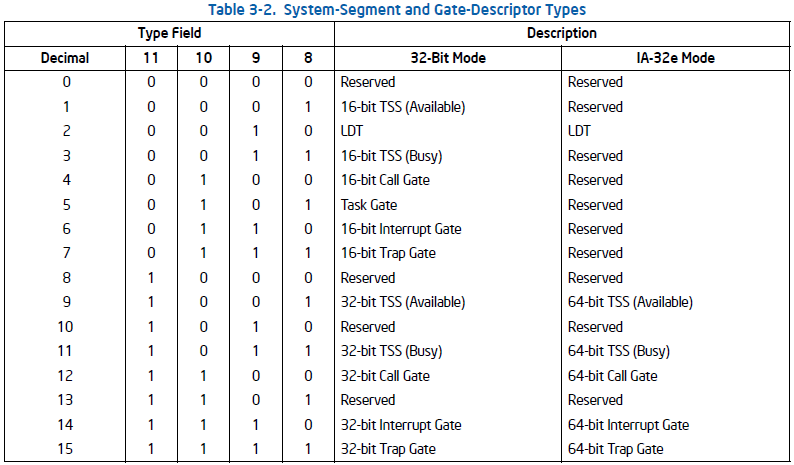Select the 64-bit TSS (Available) cell
Image resolution: width=794 pixels, height=465 pixels.
(x=630, y=302)
